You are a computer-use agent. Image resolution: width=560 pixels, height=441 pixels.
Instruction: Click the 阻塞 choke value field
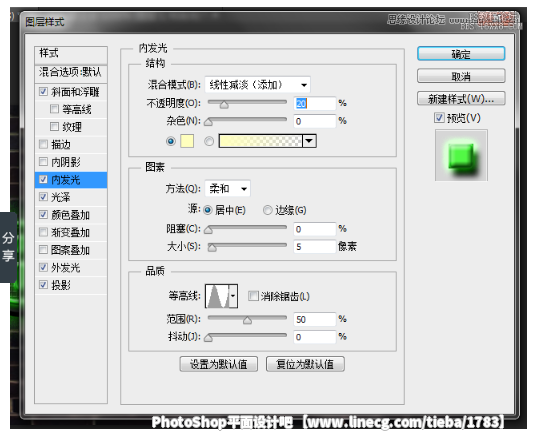coord(314,229)
